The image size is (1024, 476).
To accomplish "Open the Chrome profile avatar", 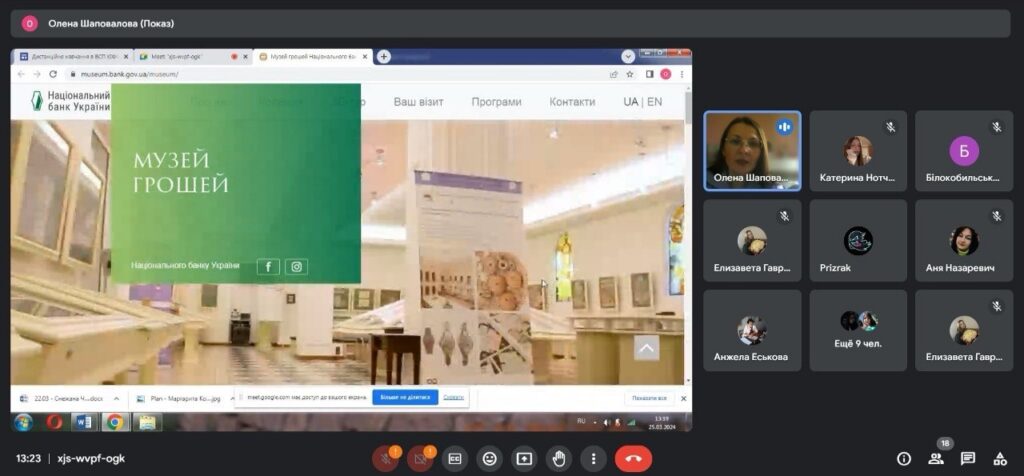I will (x=665, y=74).
